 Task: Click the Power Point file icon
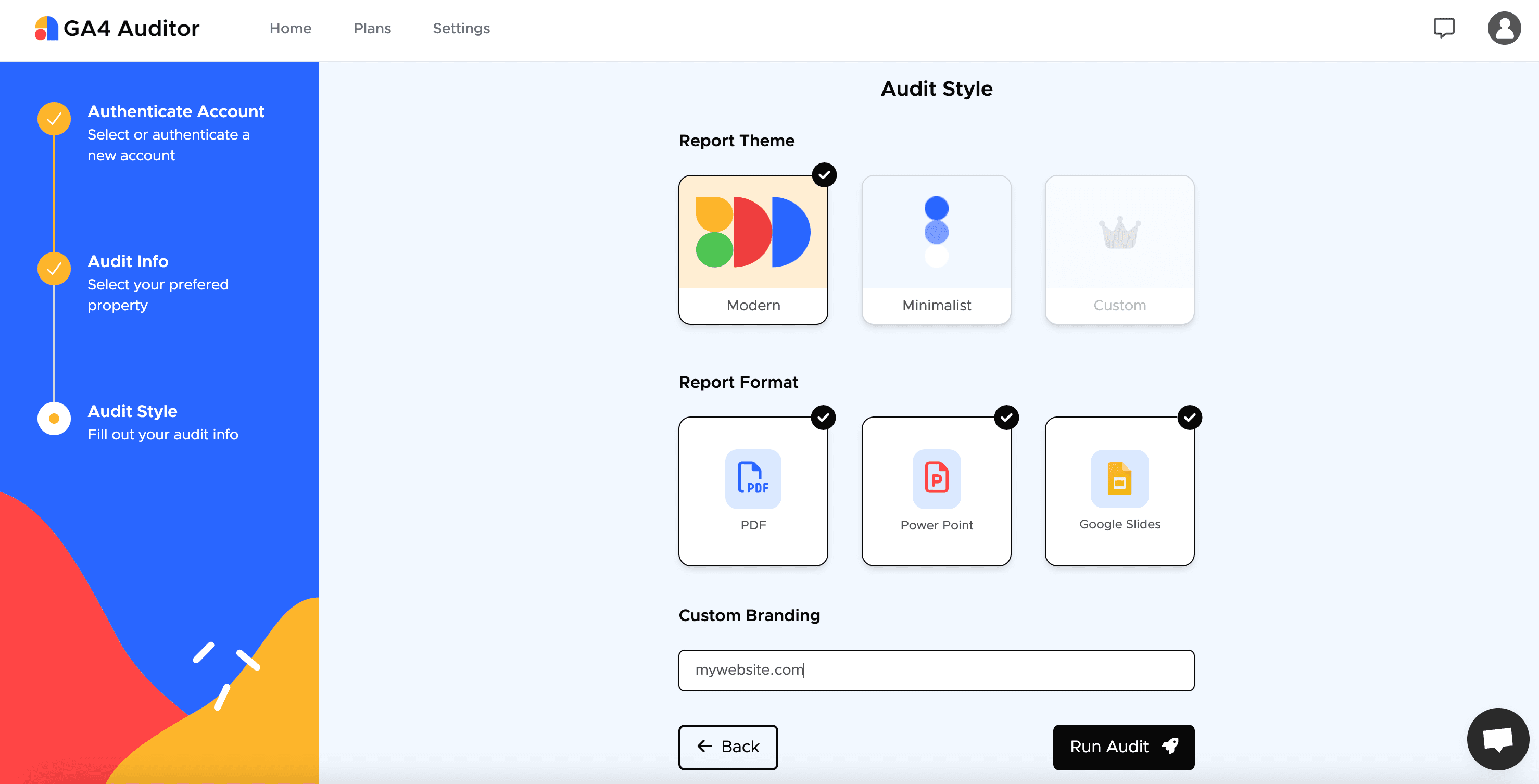pos(936,478)
